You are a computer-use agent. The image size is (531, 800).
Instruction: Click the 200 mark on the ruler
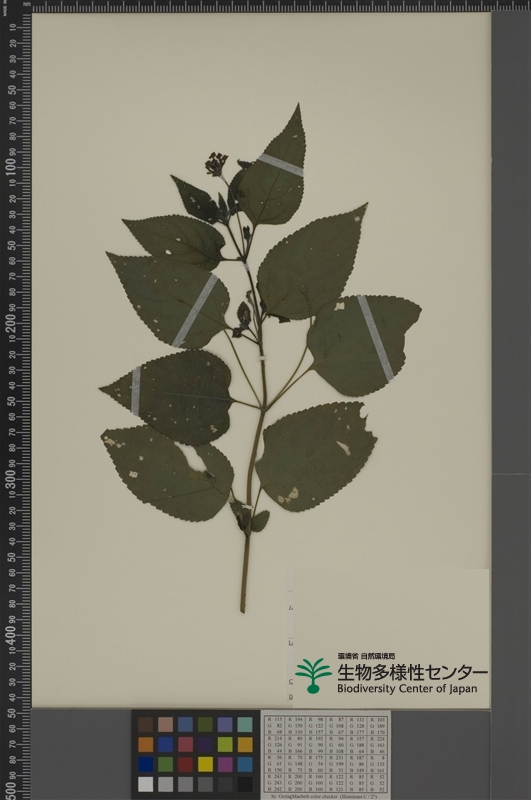tap(11, 323)
